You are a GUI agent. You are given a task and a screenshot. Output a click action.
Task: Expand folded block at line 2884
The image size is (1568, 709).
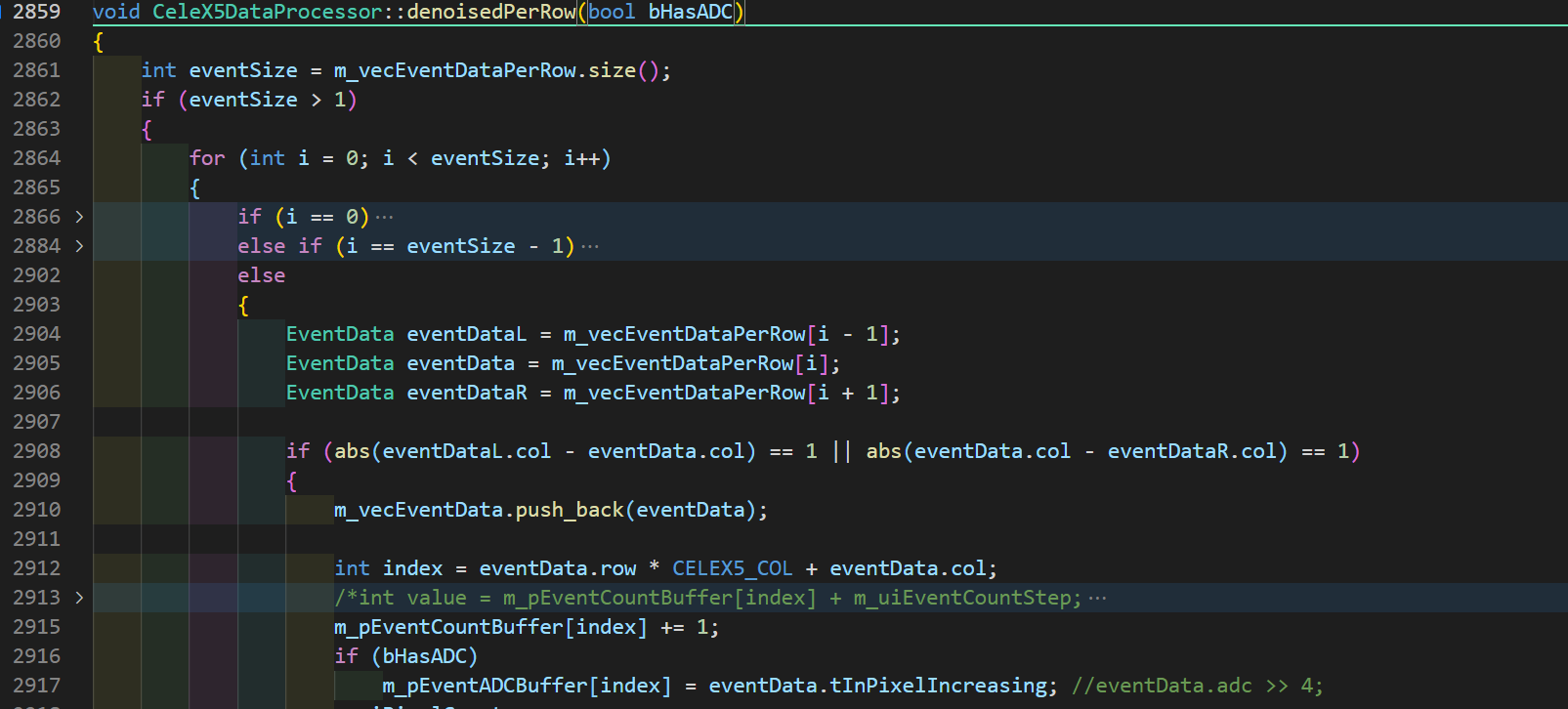(x=79, y=246)
